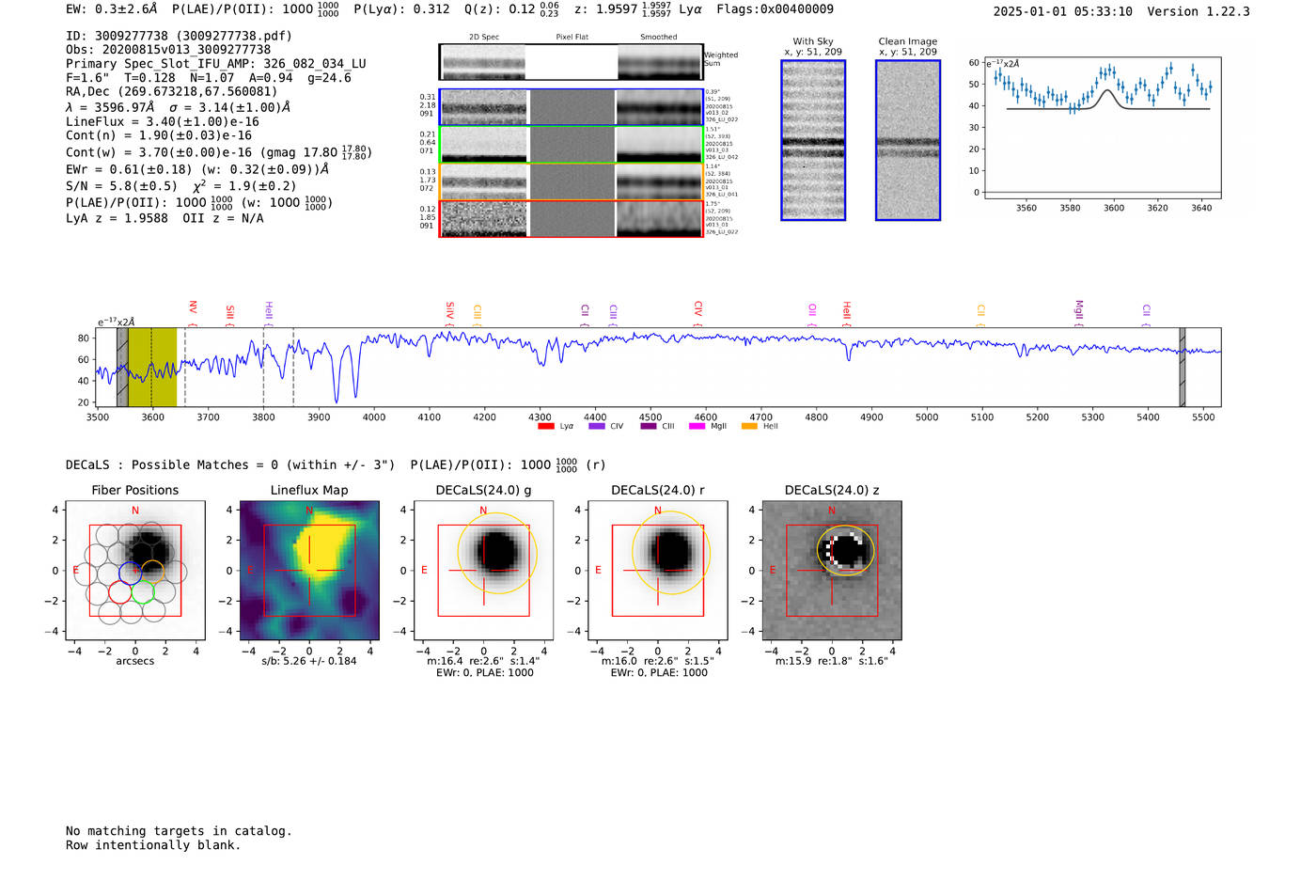Click the OII line marker label
1316x896 pixels.
click(x=812, y=309)
